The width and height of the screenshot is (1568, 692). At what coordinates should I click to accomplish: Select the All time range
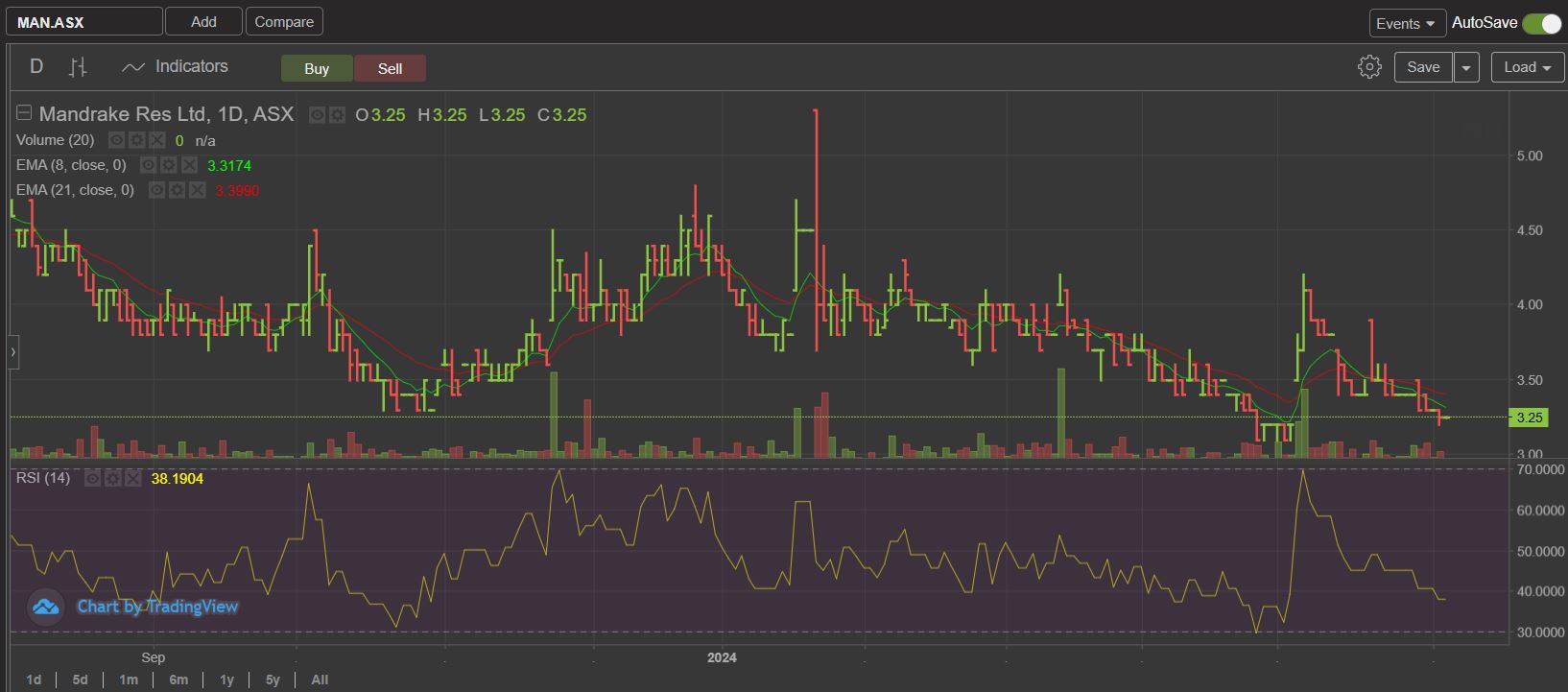coord(320,680)
